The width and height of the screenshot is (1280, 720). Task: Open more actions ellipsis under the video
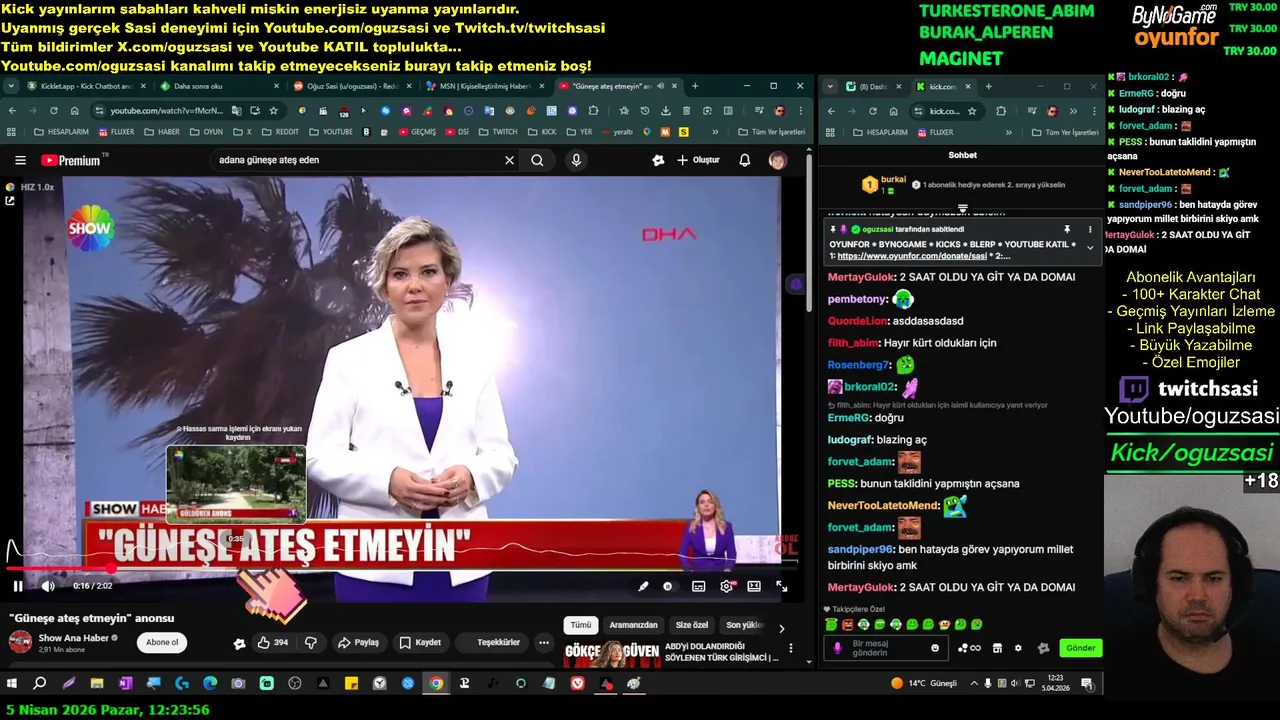(x=544, y=642)
